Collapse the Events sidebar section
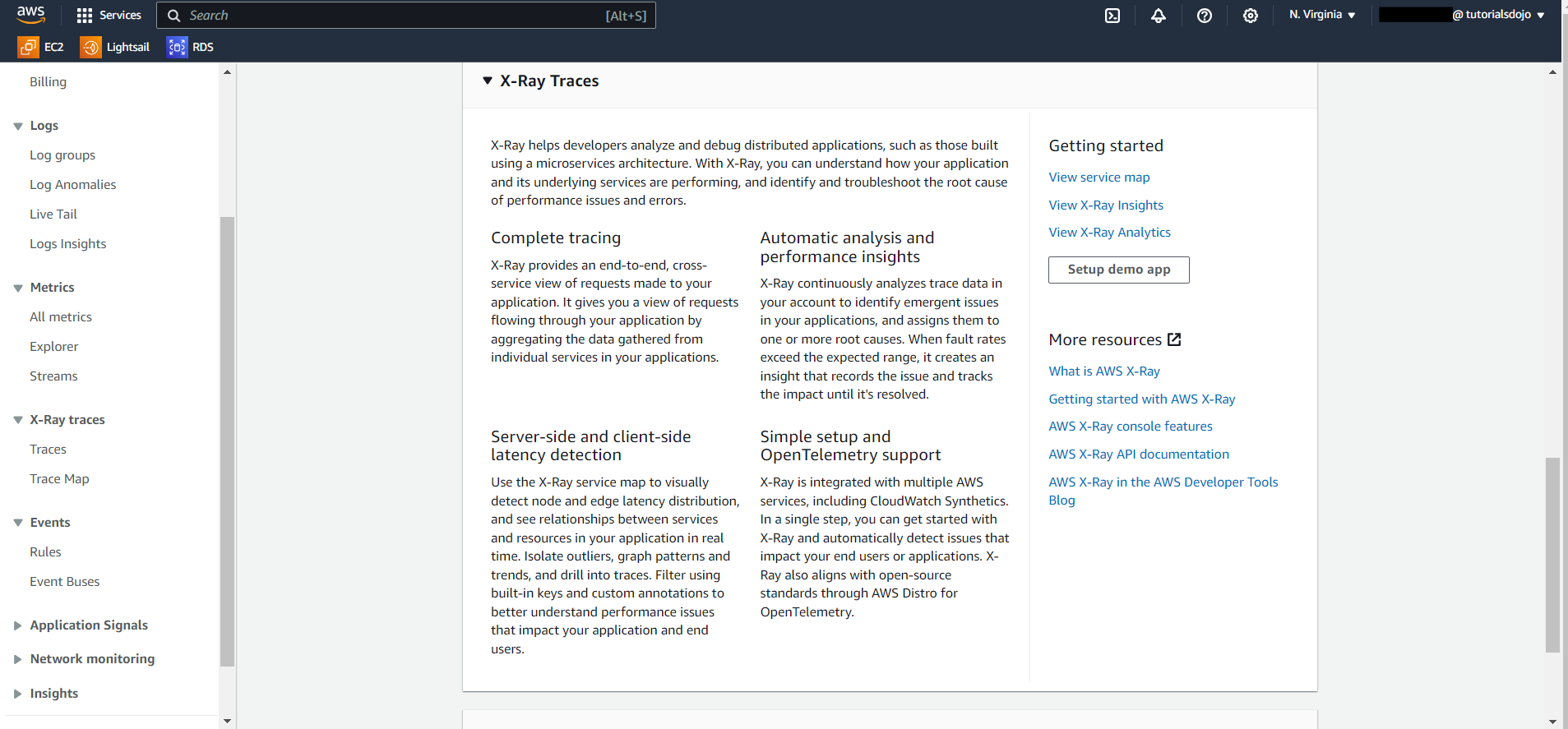 (x=18, y=523)
